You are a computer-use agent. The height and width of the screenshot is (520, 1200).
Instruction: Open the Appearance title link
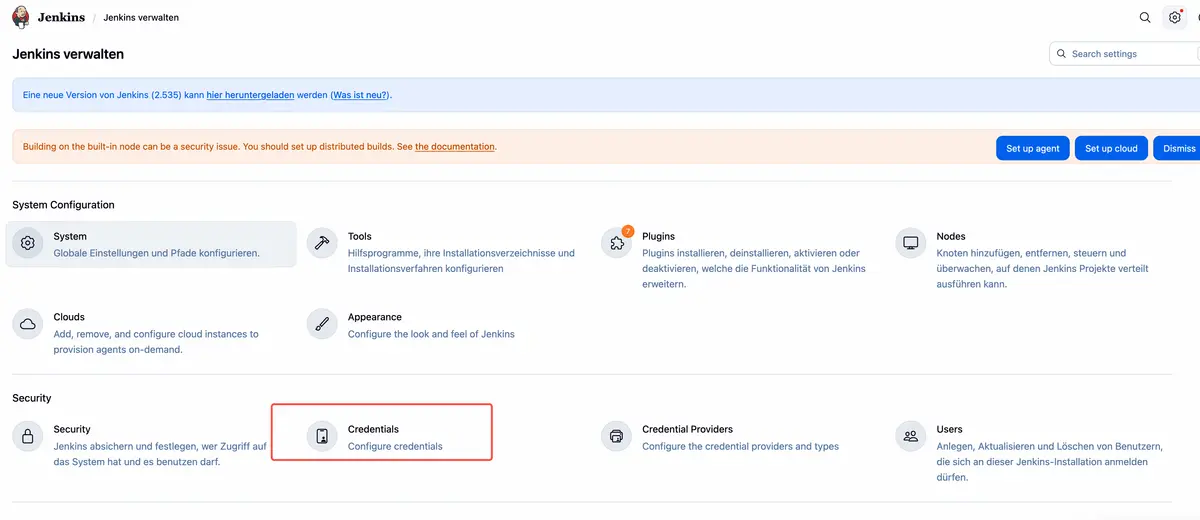[375, 317]
